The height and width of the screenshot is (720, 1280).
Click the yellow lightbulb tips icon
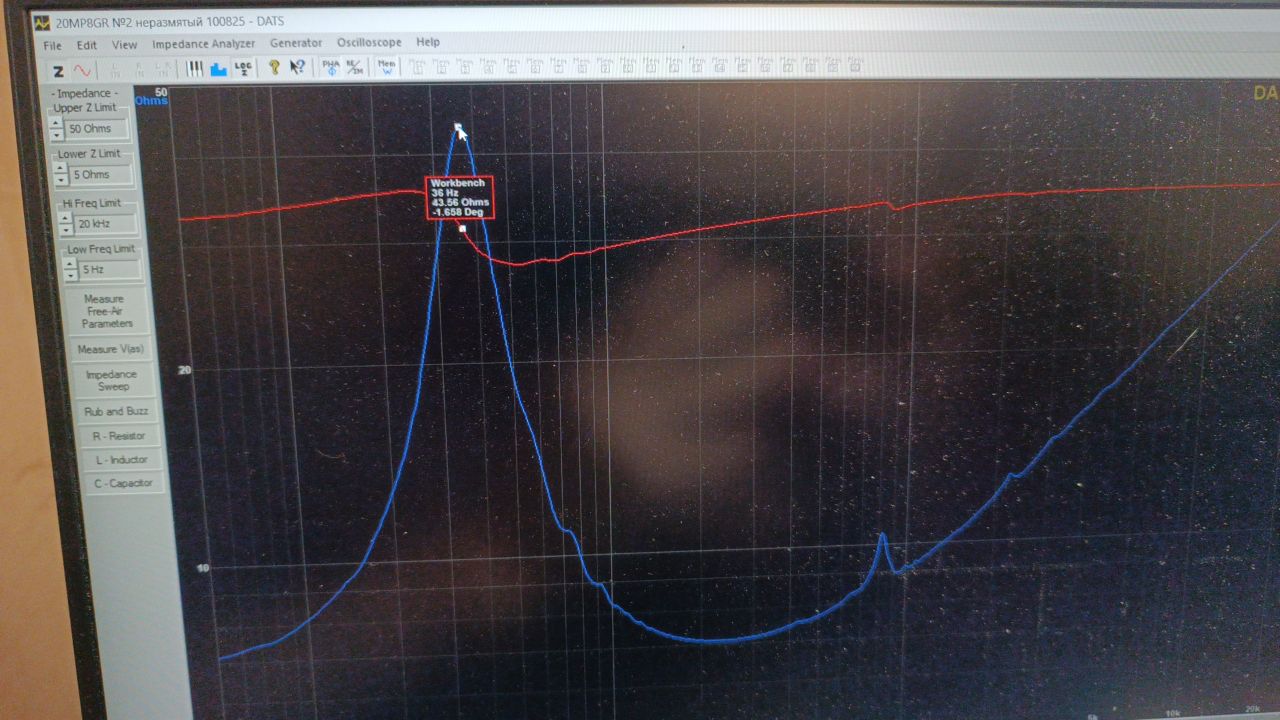point(273,67)
